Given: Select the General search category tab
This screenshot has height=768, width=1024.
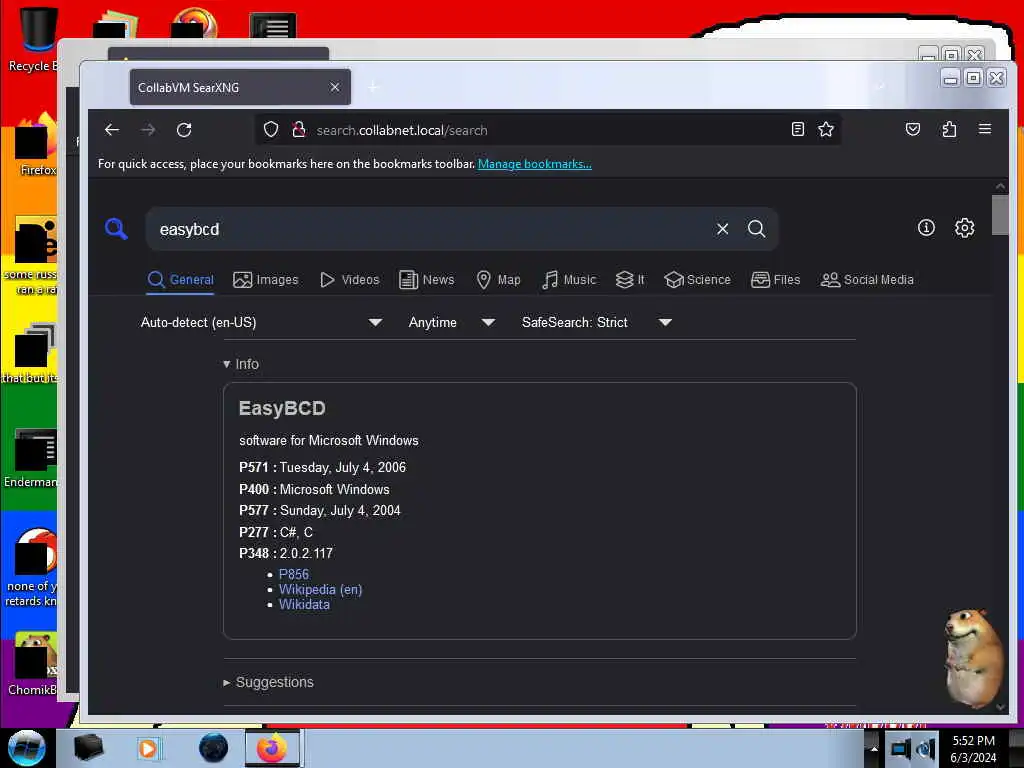Looking at the screenshot, I should (x=181, y=280).
